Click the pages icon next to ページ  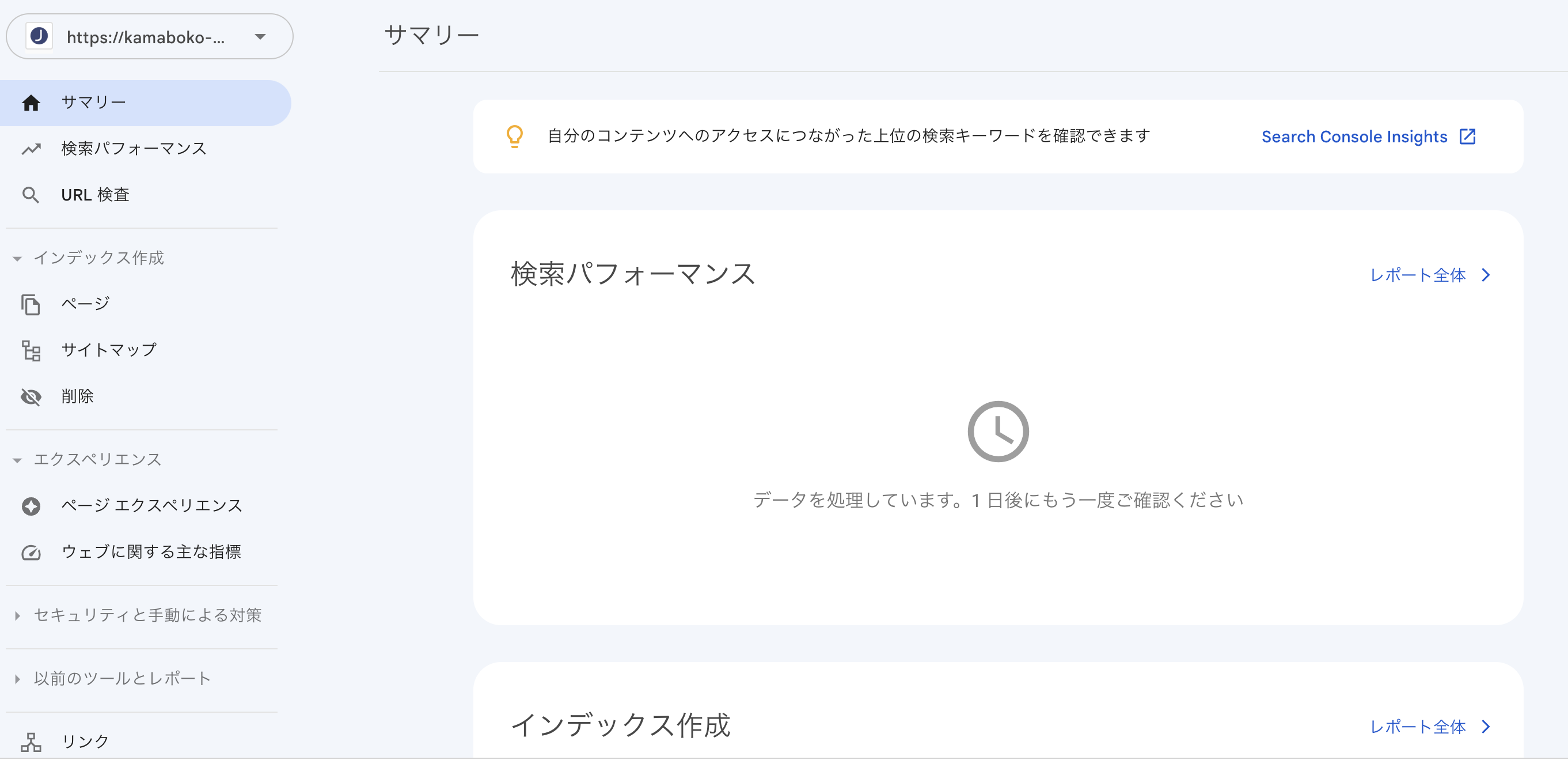click(31, 304)
